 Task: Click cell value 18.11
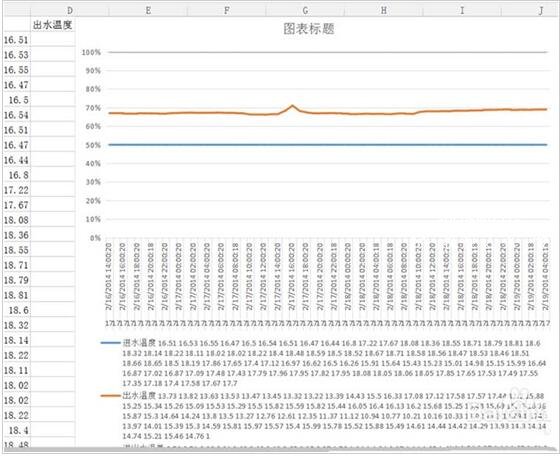[x=16, y=371]
